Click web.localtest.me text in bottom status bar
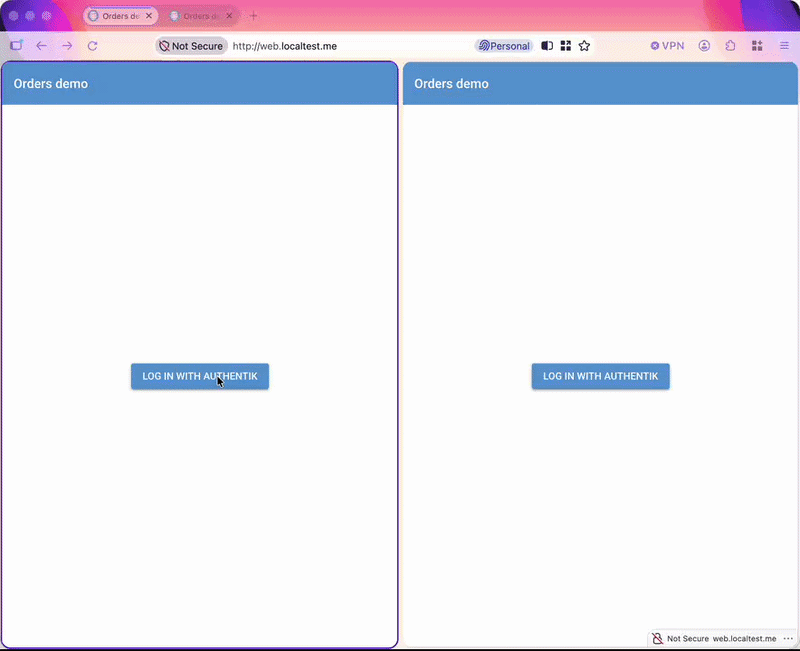 coord(744,639)
